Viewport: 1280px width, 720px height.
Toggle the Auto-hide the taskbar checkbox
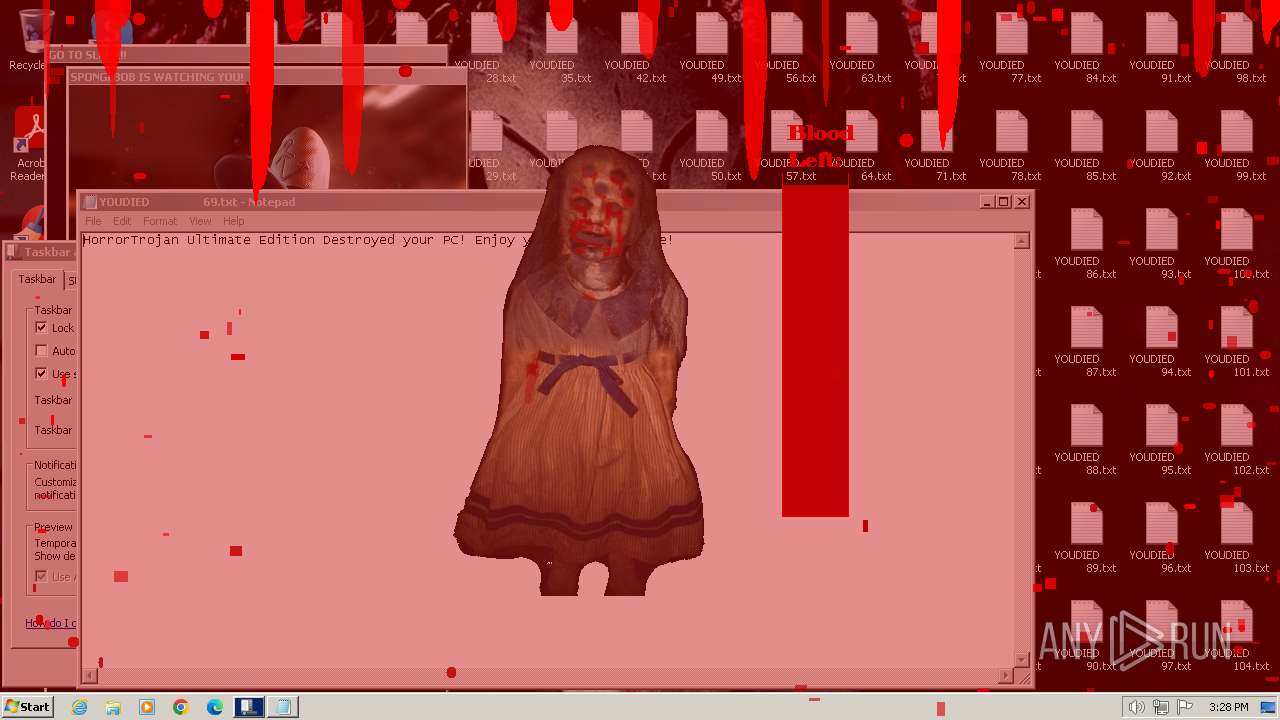pyautogui.click(x=41, y=350)
